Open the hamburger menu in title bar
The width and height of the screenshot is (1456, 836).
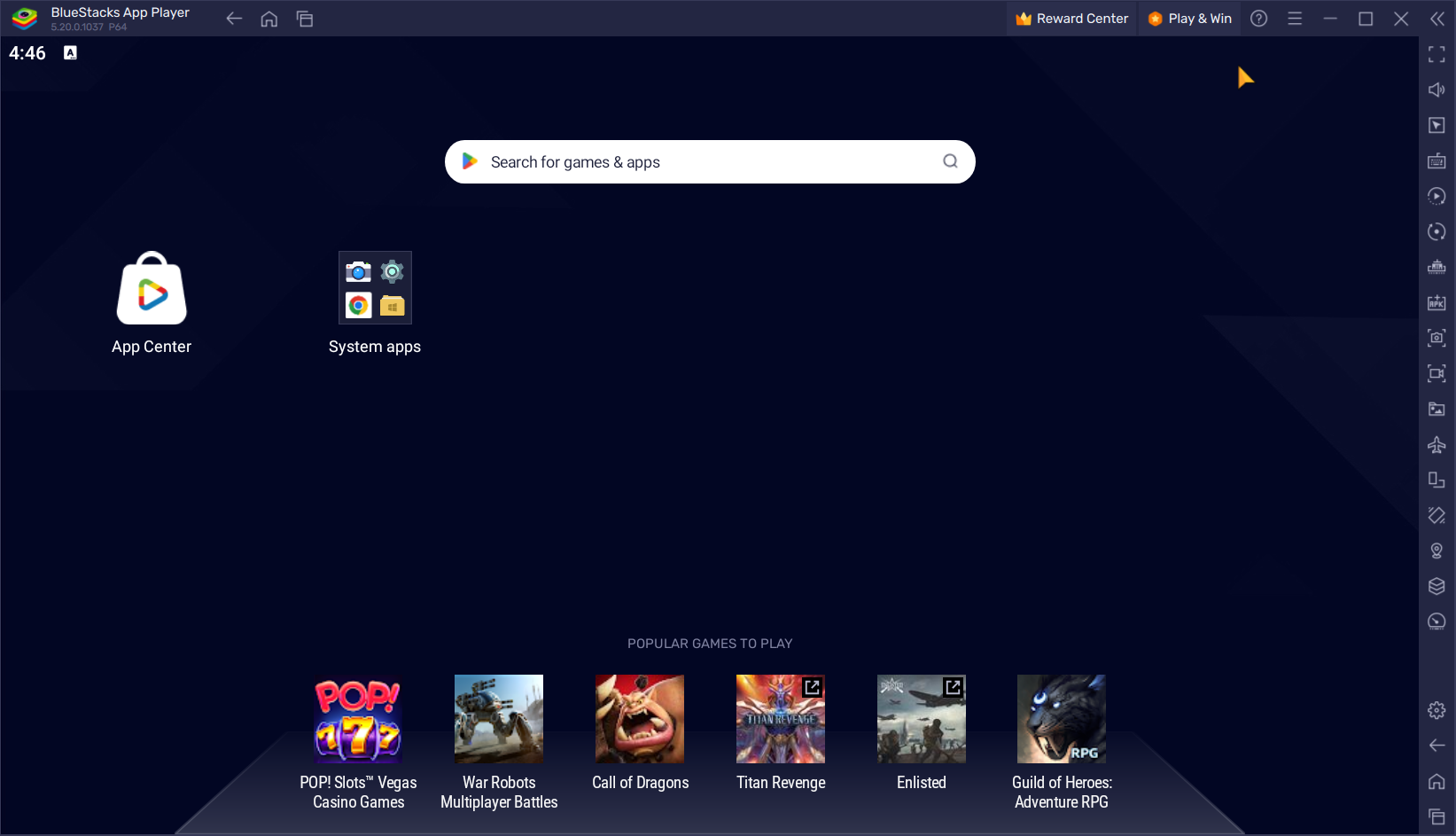pyautogui.click(x=1295, y=19)
